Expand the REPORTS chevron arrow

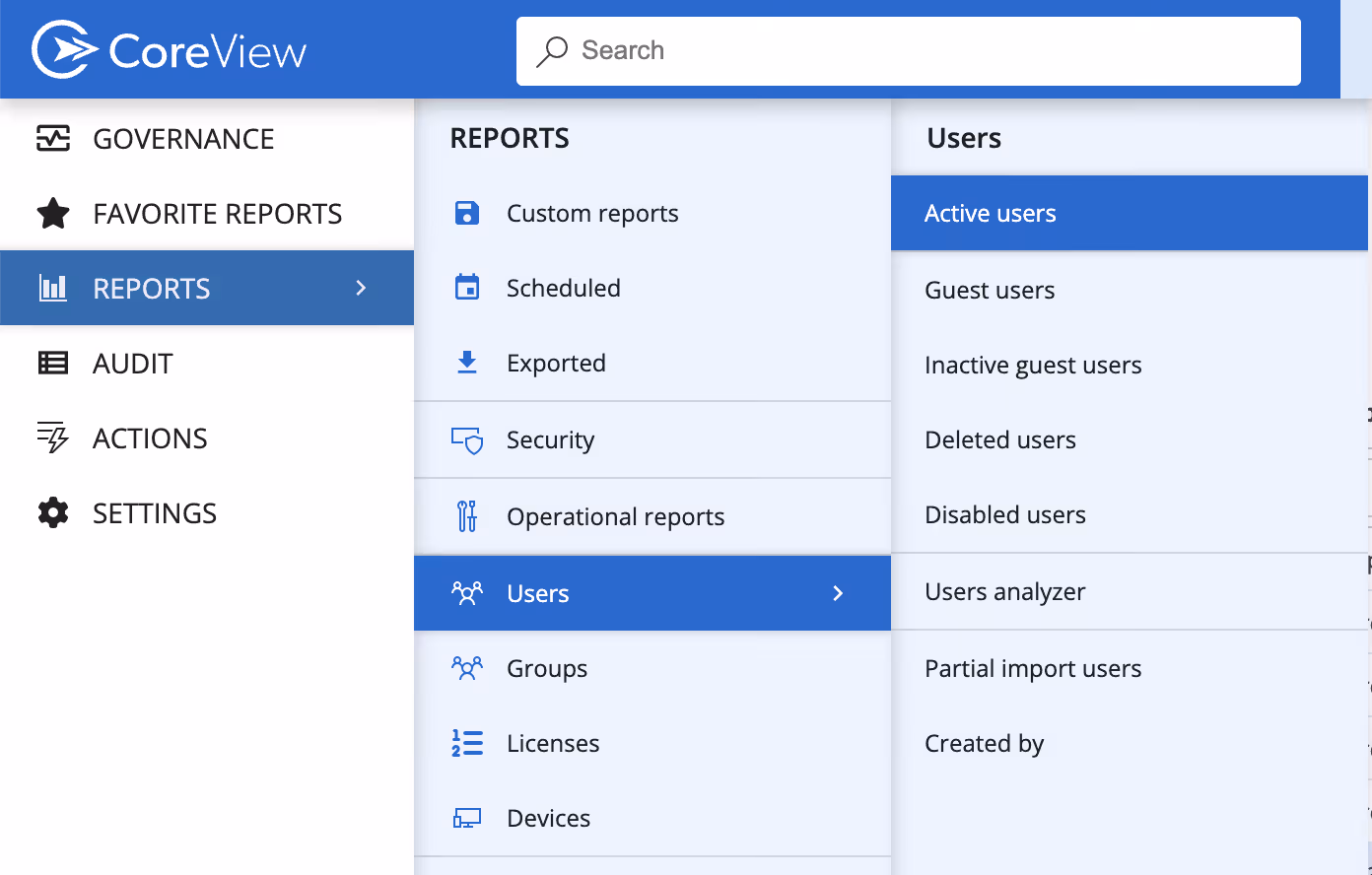(x=361, y=288)
